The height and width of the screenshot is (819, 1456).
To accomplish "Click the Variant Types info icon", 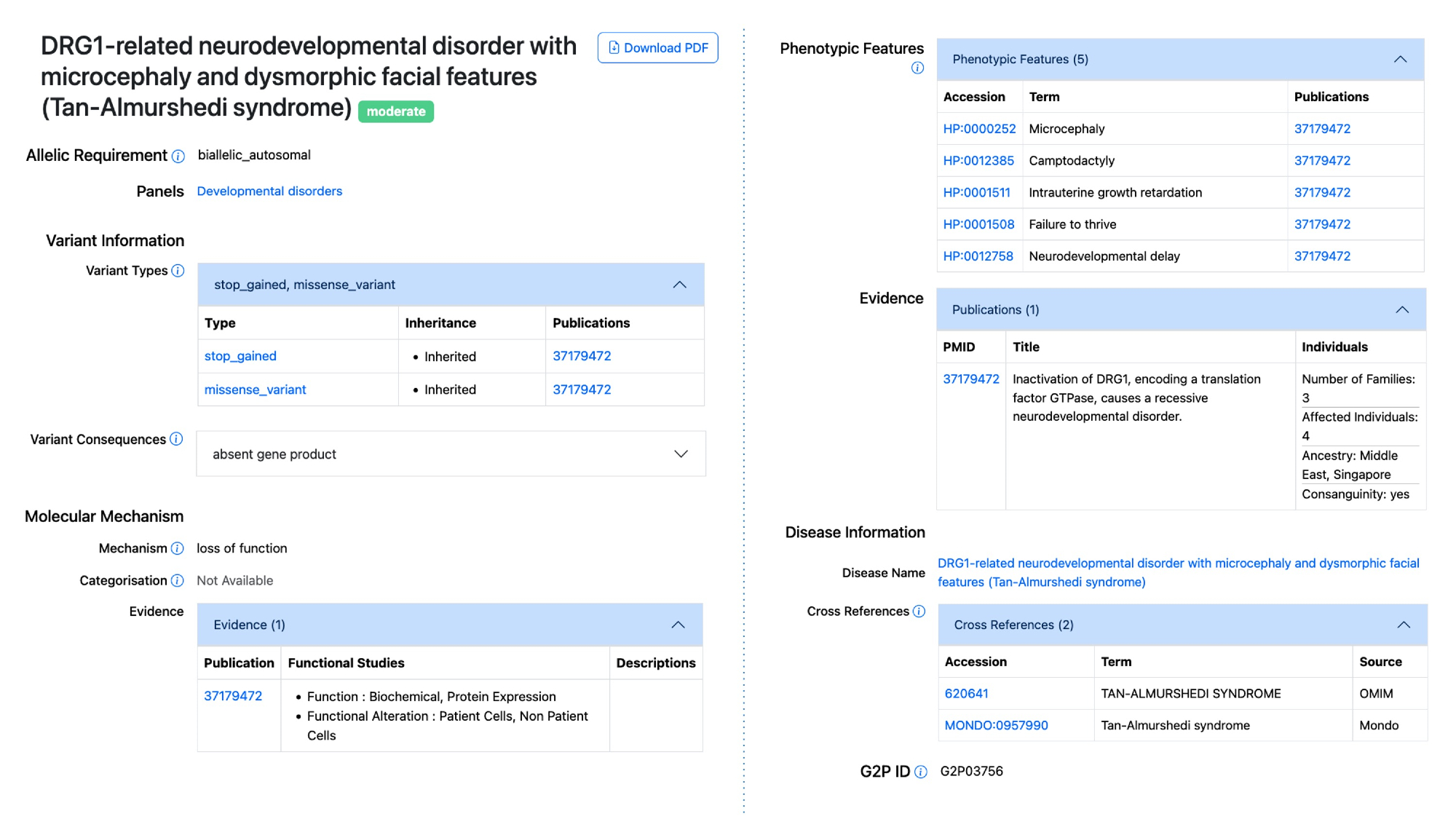I will 178,271.
